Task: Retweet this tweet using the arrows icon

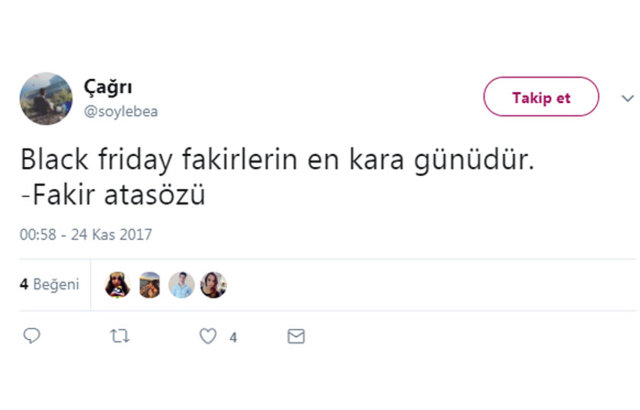Action: [119, 337]
